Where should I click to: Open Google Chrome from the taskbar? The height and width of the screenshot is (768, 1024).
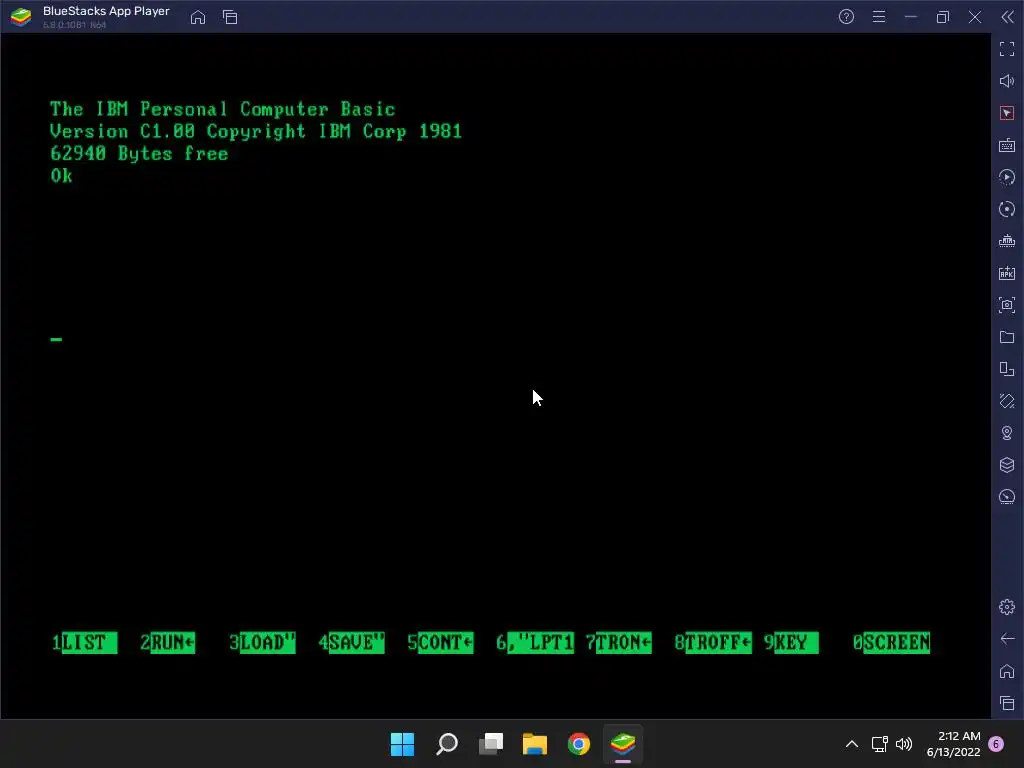tap(579, 744)
